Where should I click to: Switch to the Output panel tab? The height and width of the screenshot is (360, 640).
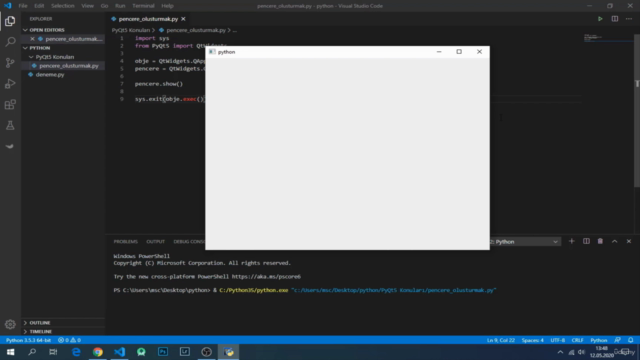[x=156, y=242]
